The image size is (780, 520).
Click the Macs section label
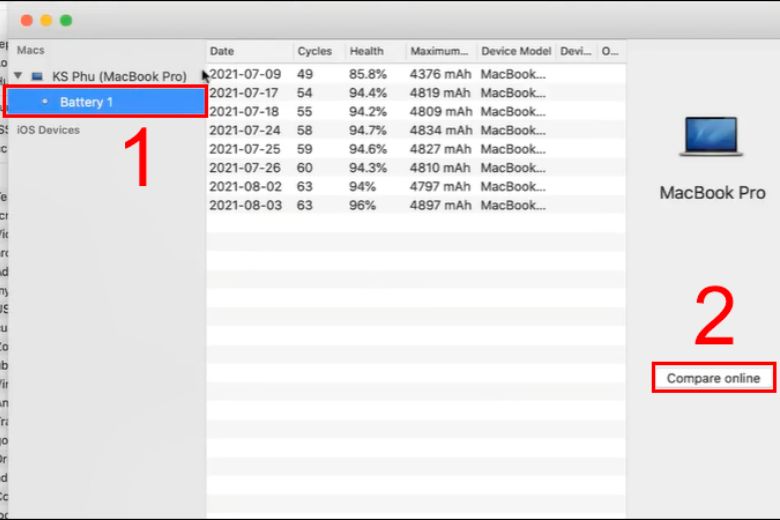click(x=31, y=50)
